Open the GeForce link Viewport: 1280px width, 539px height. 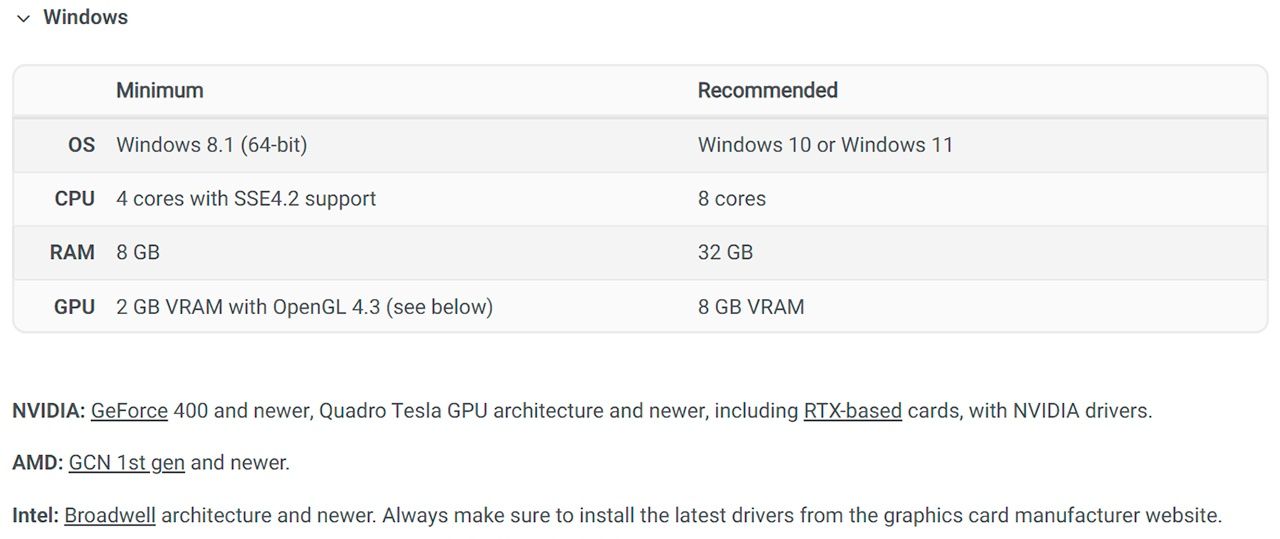click(x=129, y=410)
